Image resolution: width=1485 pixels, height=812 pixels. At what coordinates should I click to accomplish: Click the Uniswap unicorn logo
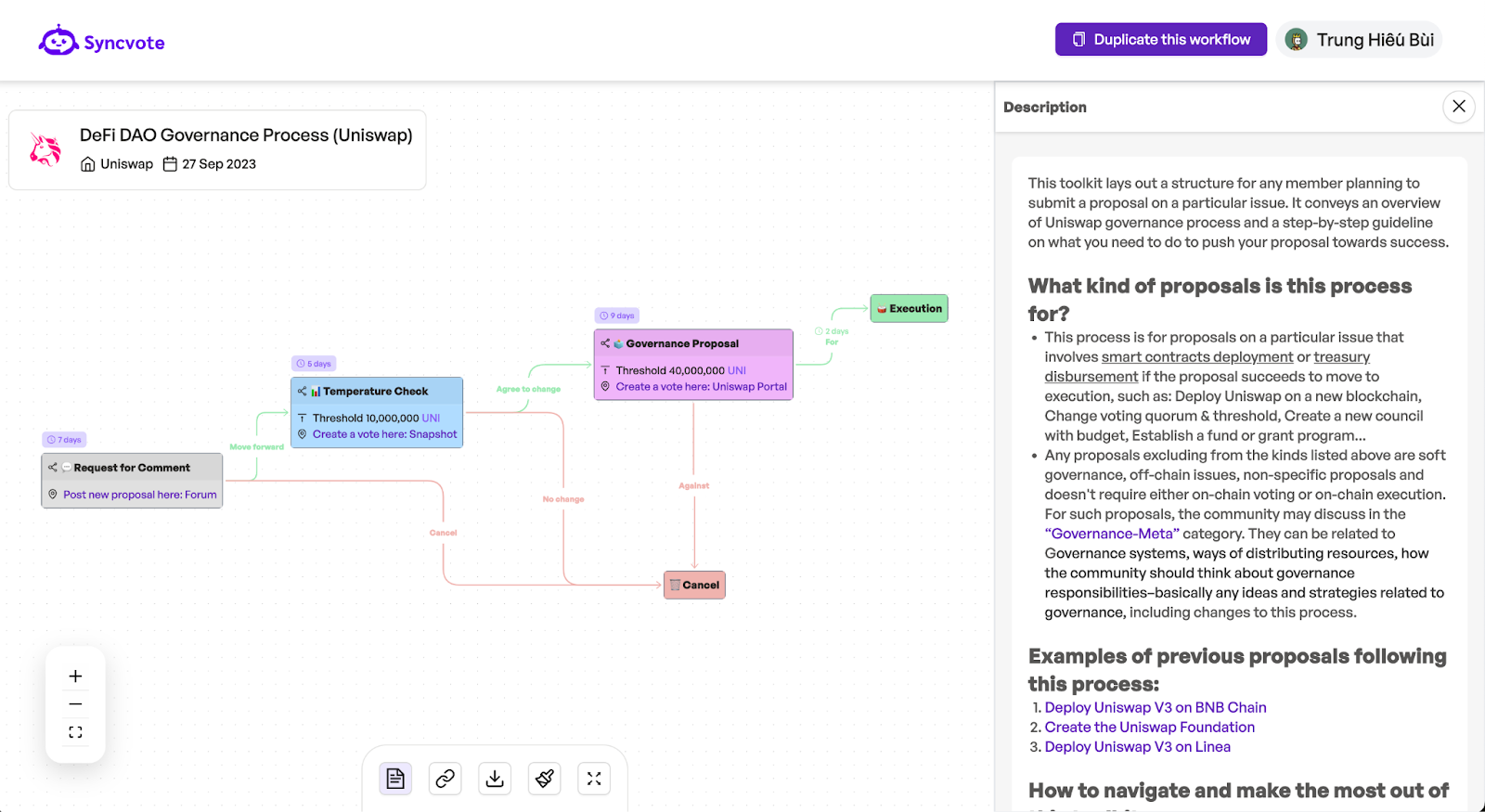click(x=45, y=149)
